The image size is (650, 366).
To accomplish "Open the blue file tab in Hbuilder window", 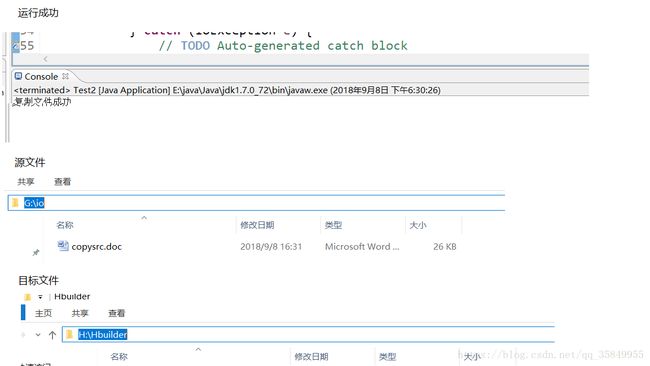I will click(23, 313).
